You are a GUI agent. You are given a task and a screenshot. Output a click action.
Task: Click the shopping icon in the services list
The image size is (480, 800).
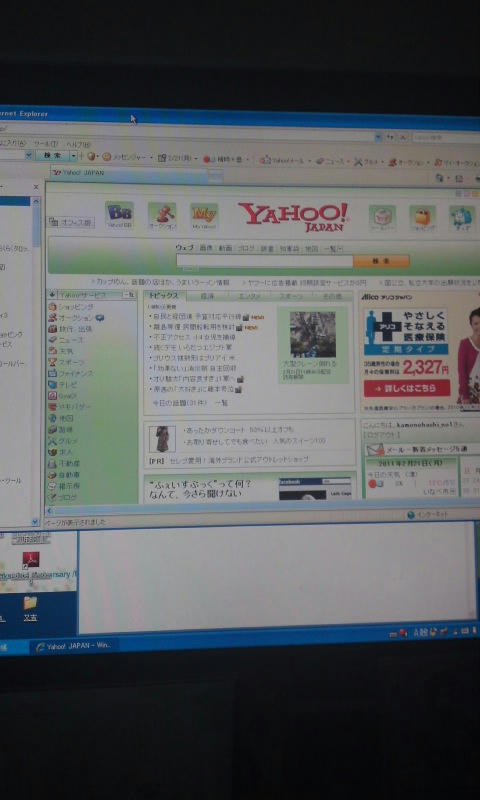pos(52,307)
